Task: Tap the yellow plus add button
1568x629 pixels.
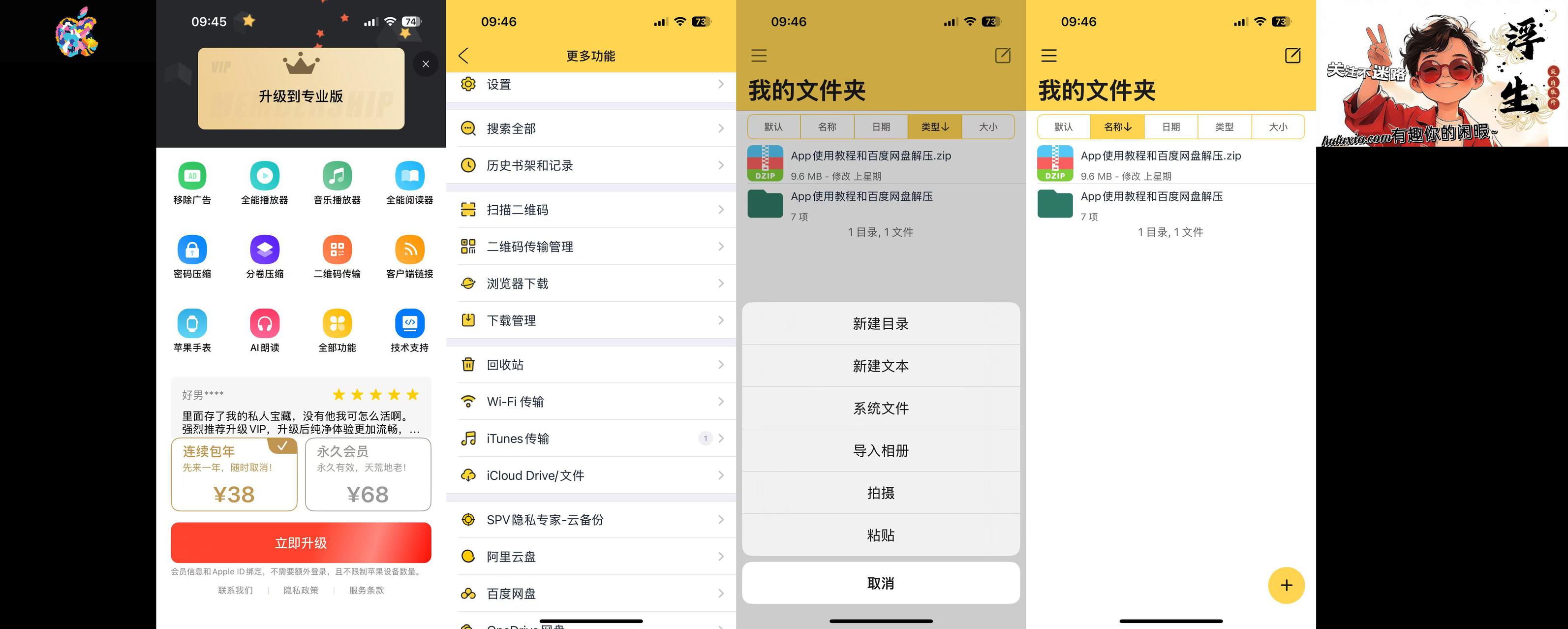Action: (1286, 585)
